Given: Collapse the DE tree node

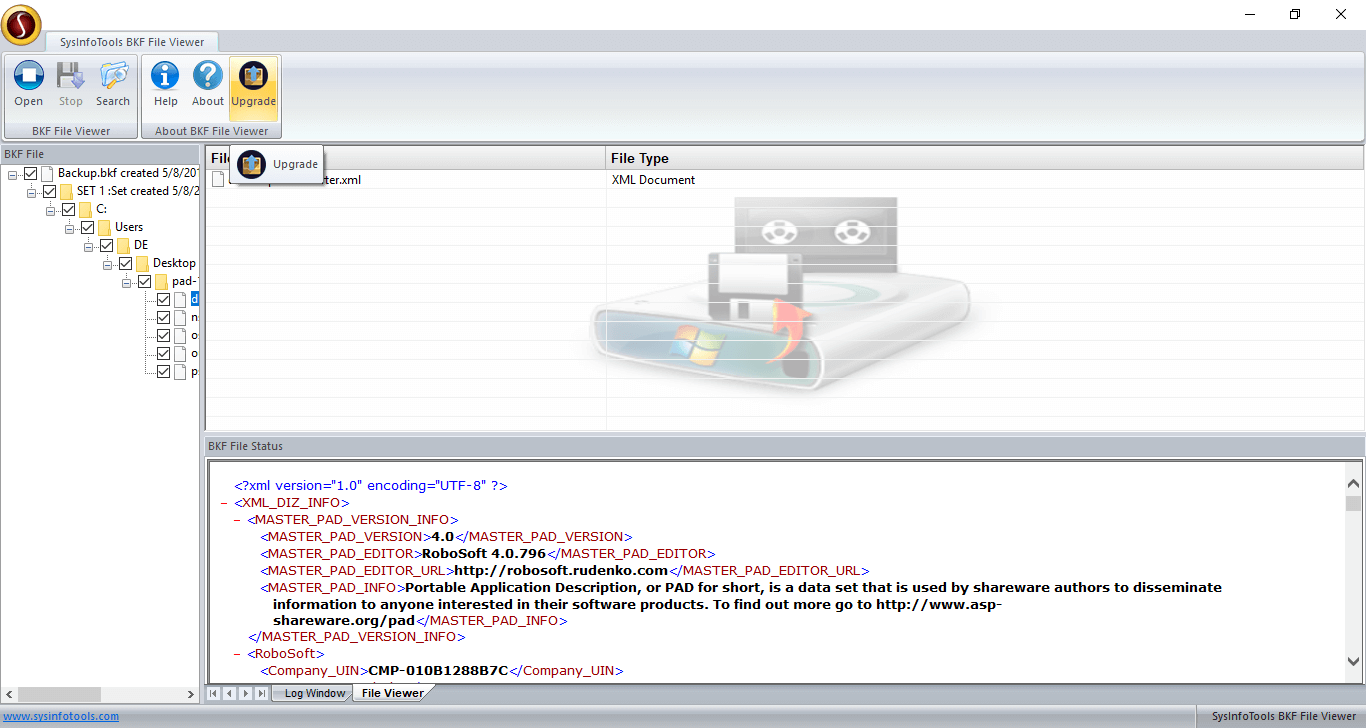Looking at the screenshot, I should (89, 246).
